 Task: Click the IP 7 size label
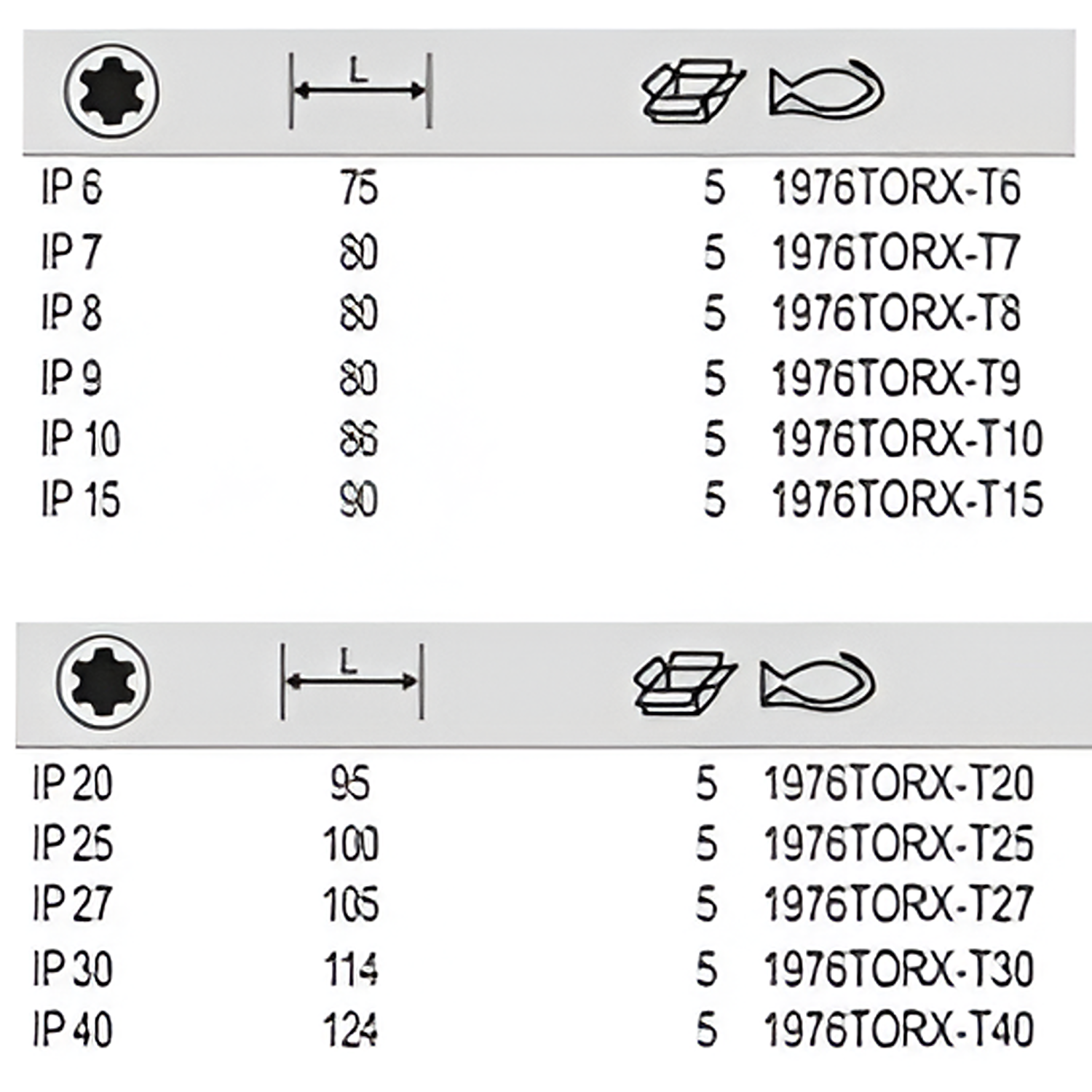pos(71,253)
